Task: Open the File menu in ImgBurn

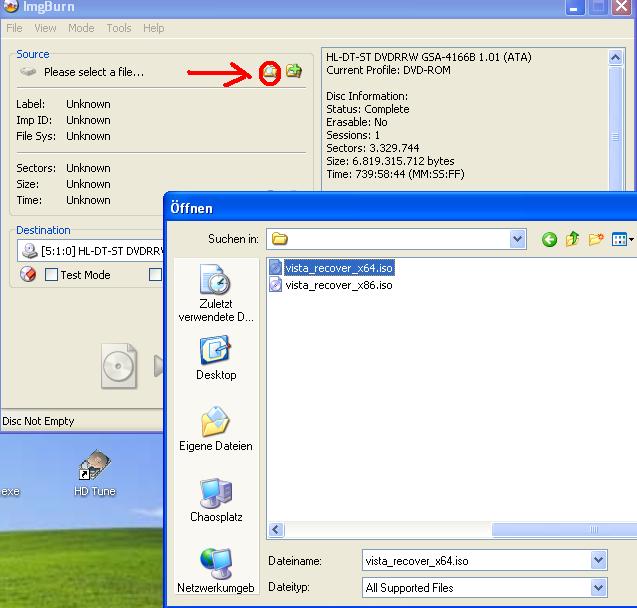Action: point(14,28)
